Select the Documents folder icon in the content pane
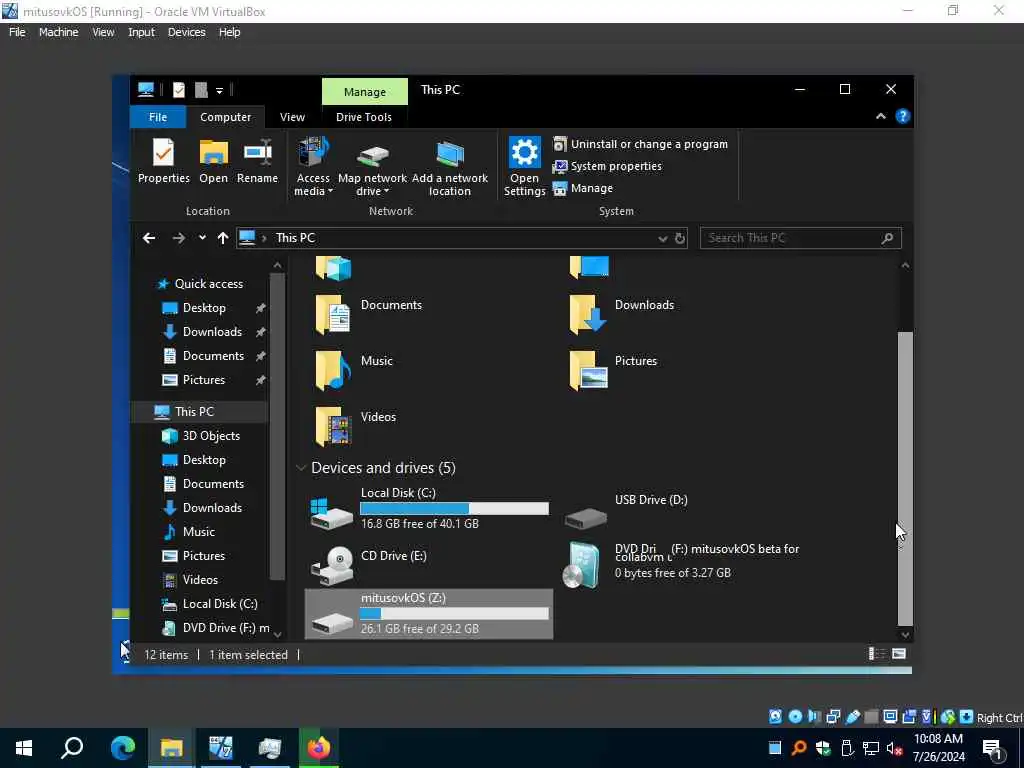This screenshot has width=1024, height=768. point(333,314)
